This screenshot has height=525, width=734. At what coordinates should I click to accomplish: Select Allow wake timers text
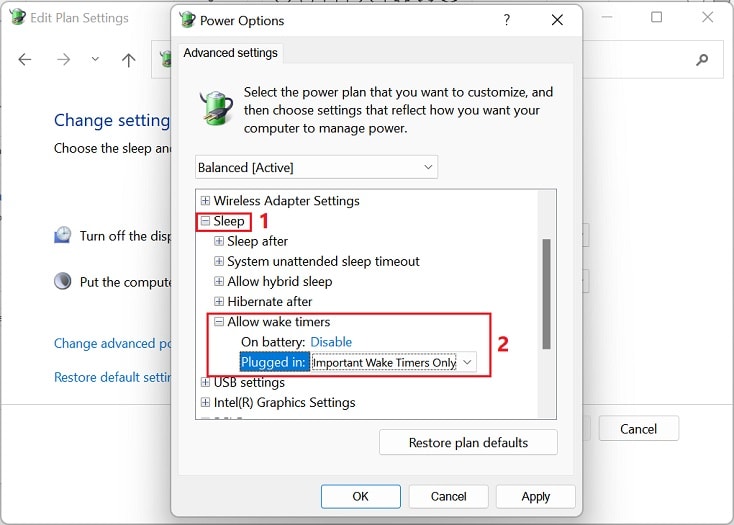tap(279, 322)
